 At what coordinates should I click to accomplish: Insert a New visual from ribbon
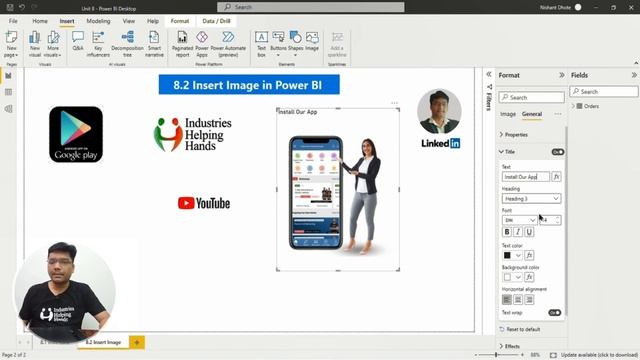tap(35, 44)
